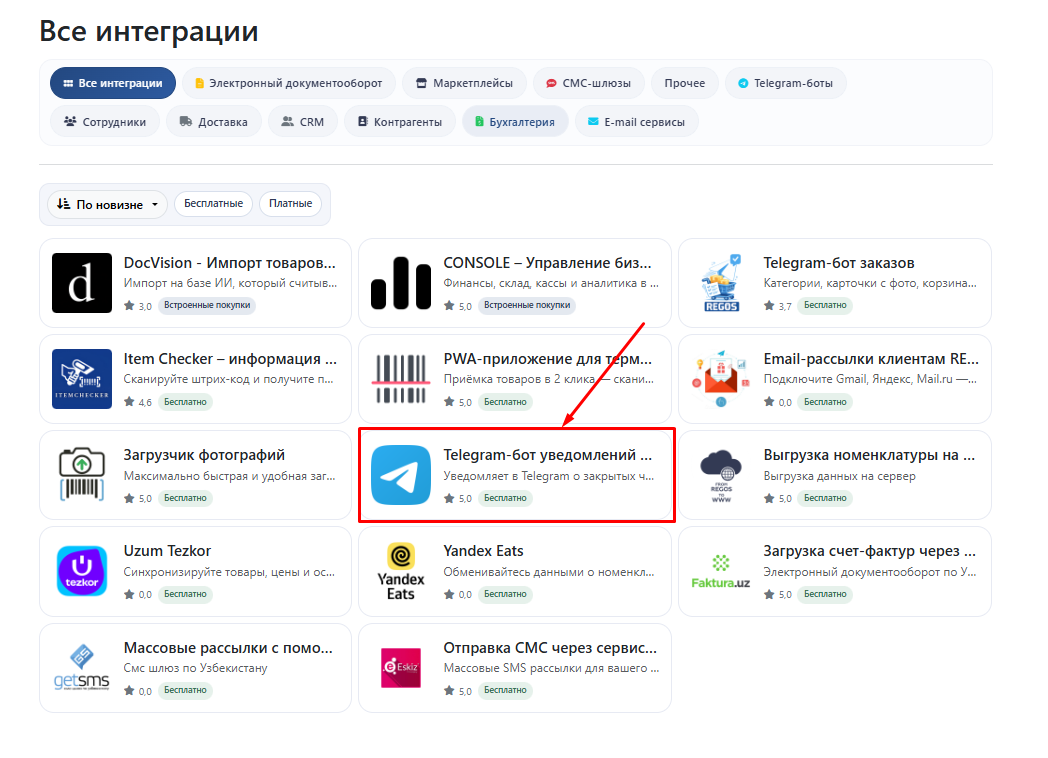Click the Item Checker logo icon
Screen dimensions: 1048x758
click(82, 379)
